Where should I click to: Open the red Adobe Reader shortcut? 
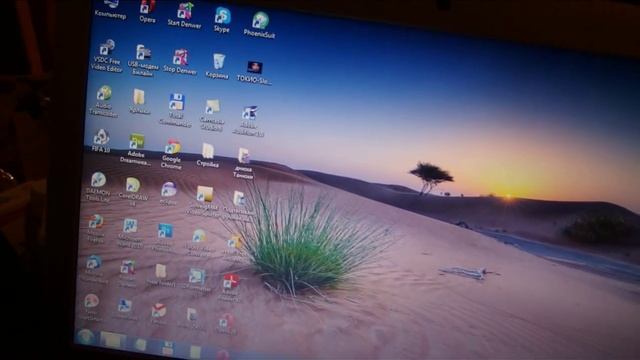coord(231,287)
